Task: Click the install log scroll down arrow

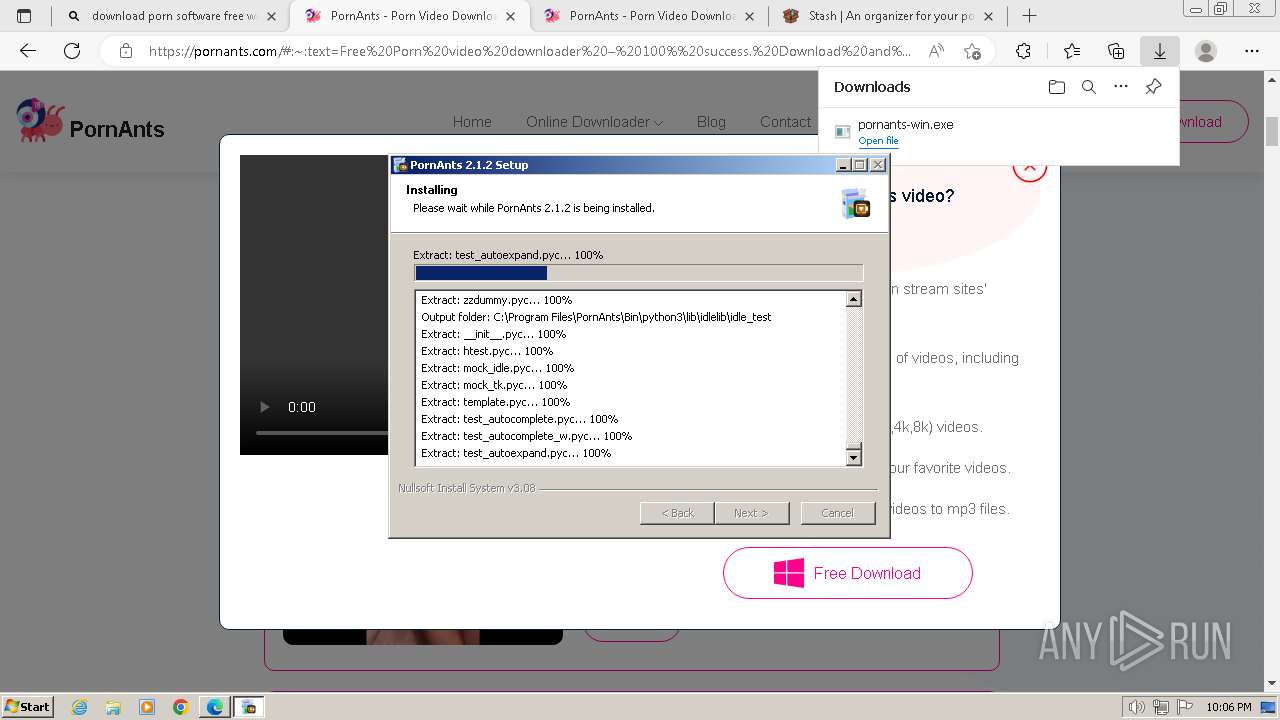Action: point(854,458)
